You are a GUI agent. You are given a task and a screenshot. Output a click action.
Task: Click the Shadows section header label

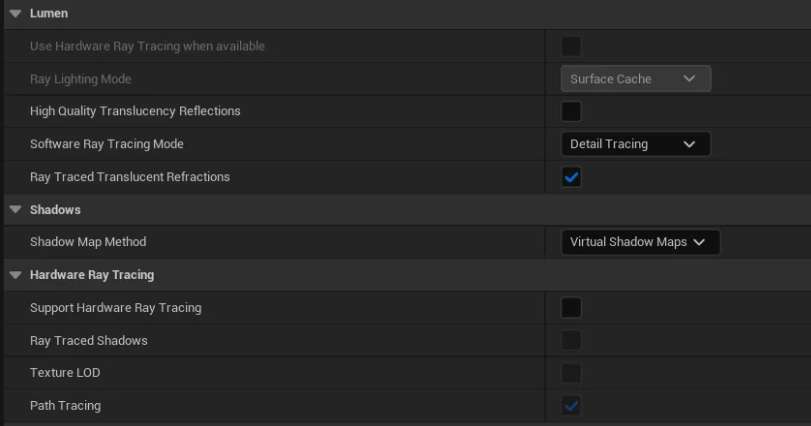(x=55, y=209)
